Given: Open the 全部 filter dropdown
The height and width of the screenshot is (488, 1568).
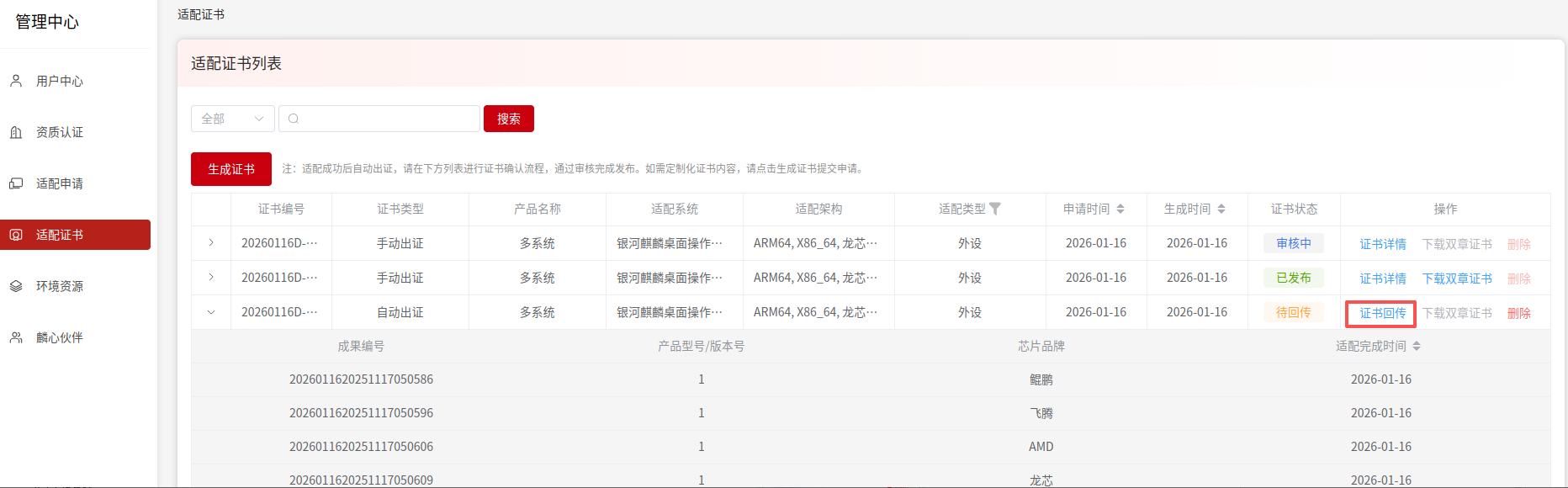Looking at the screenshot, I should [x=232, y=119].
